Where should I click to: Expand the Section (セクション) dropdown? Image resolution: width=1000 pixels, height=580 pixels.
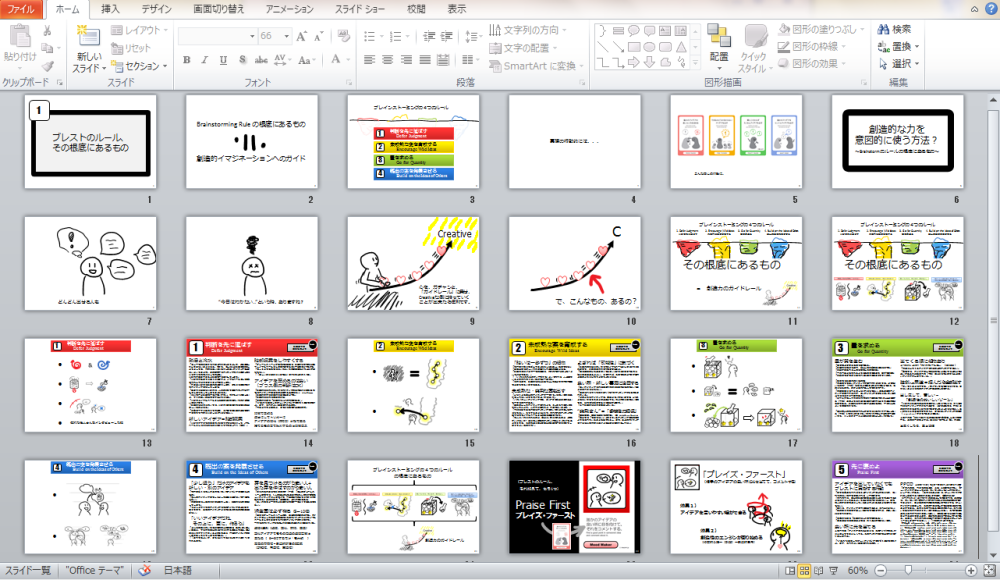(x=141, y=66)
